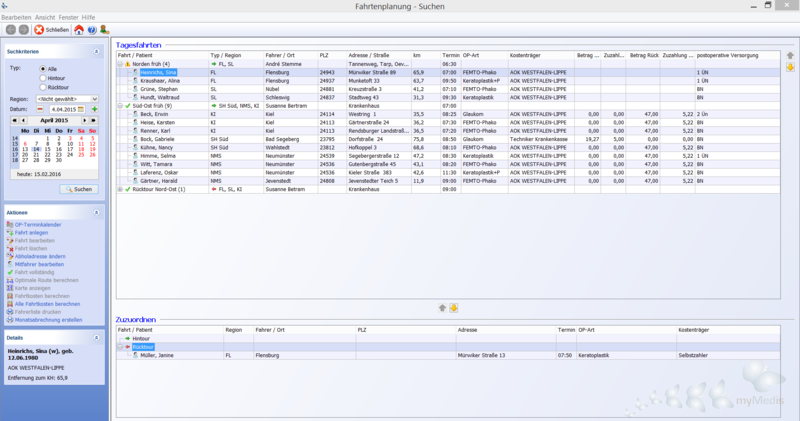
Task: Click the Fahrt anlegen action icon
Action: click(10, 233)
